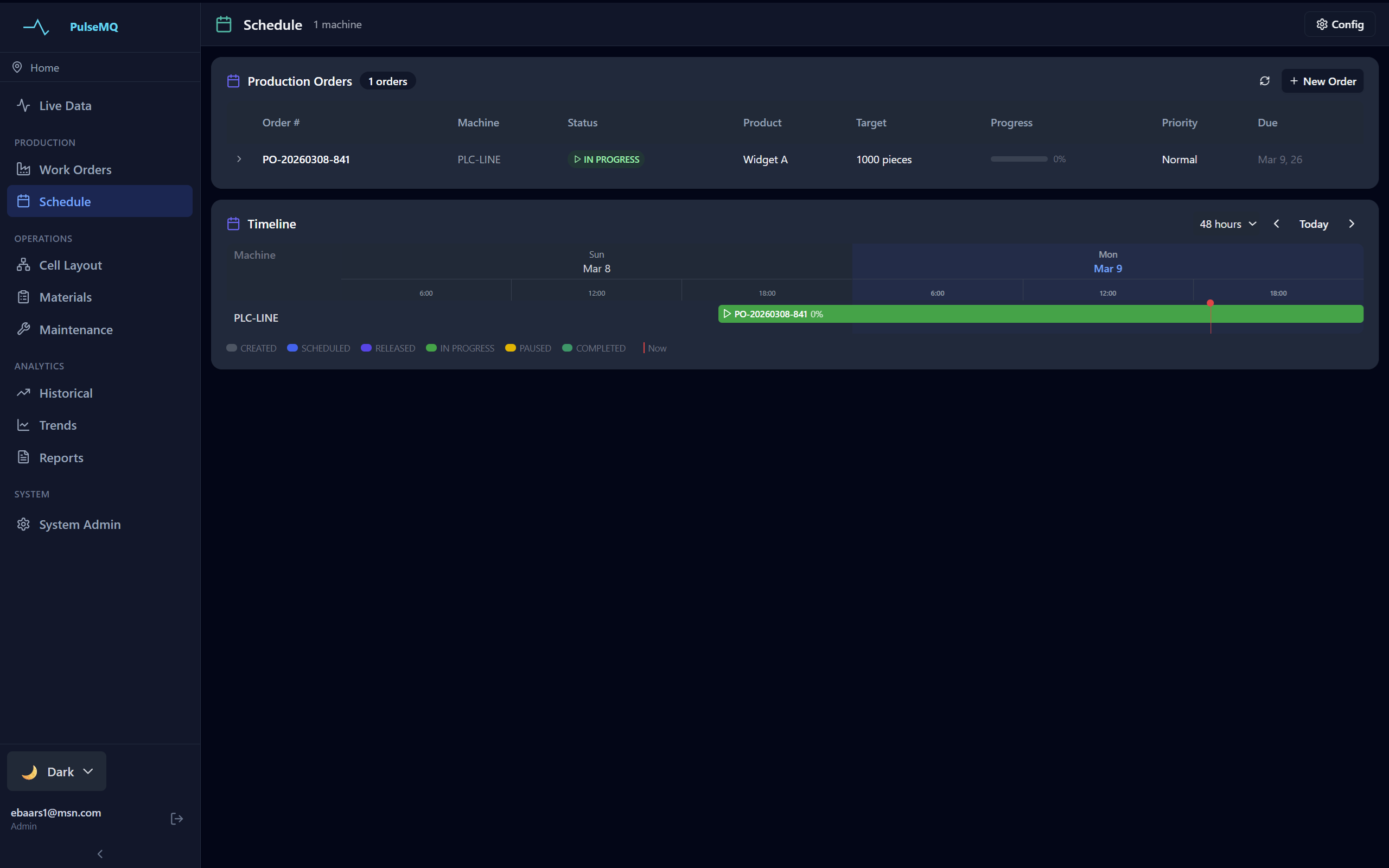Expand the PO-20260308-841 order row
Screen dimensions: 1389x868
(x=239, y=159)
